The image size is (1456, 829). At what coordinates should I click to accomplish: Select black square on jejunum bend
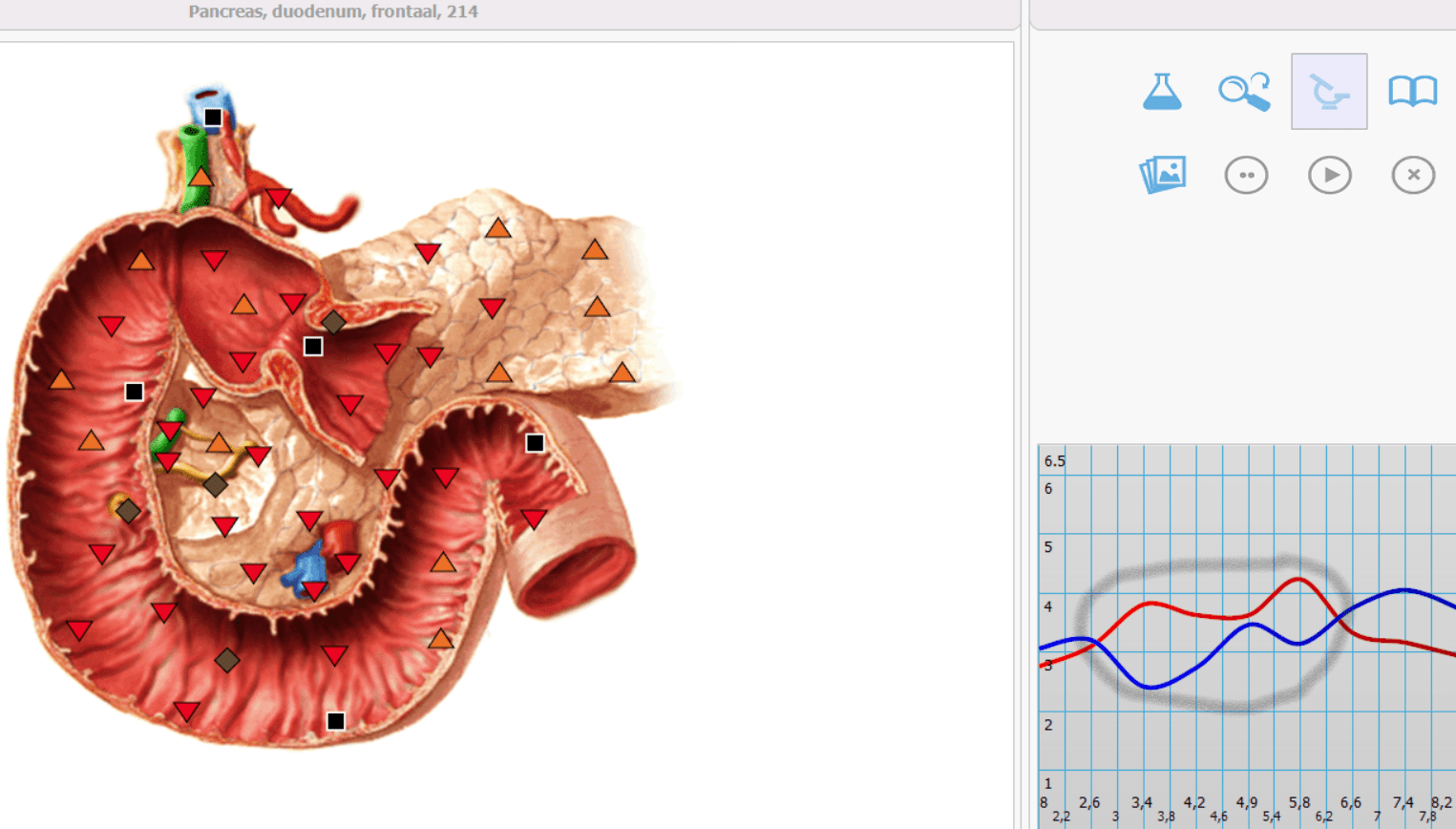click(536, 443)
